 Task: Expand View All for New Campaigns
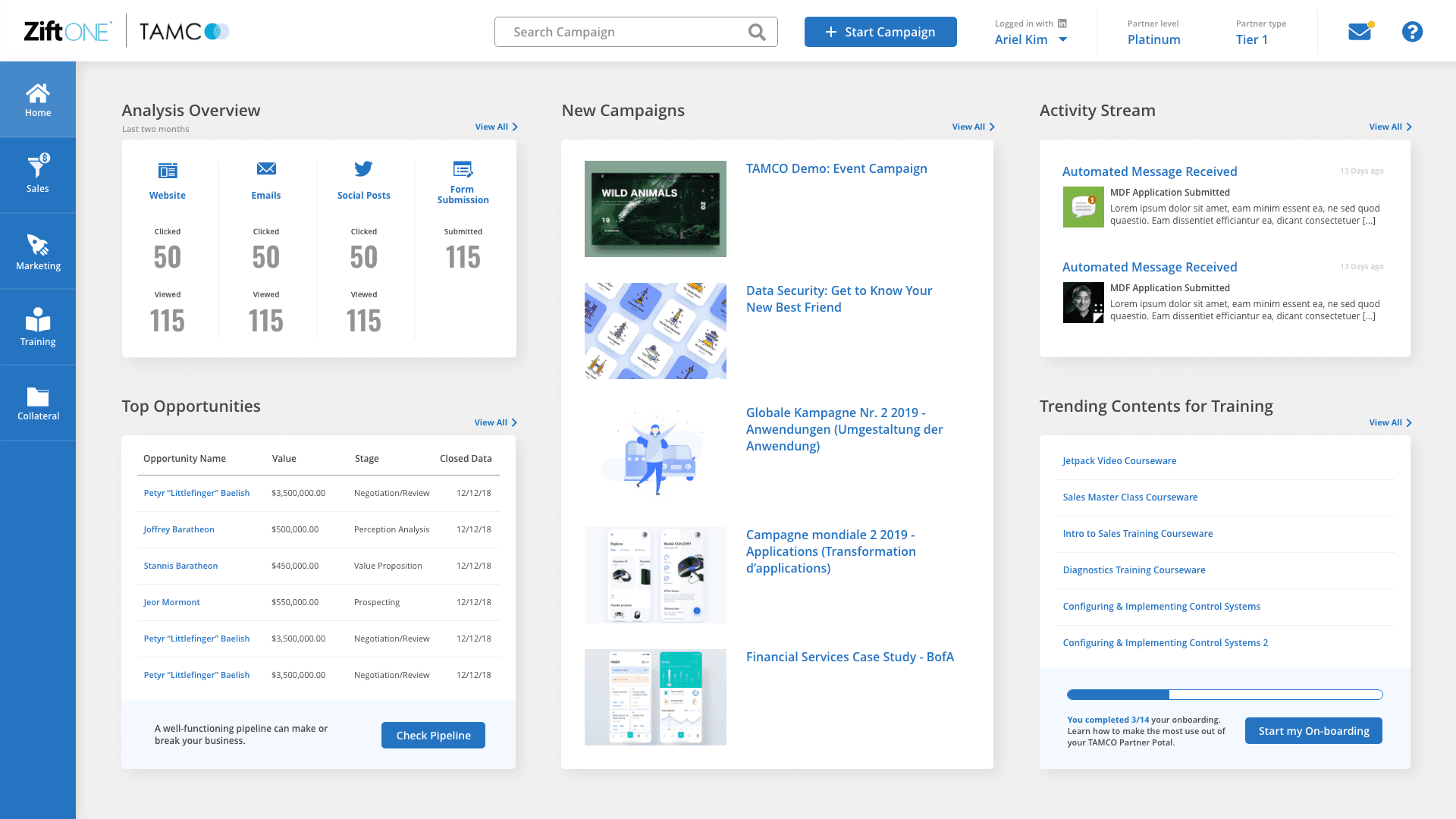(x=973, y=127)
